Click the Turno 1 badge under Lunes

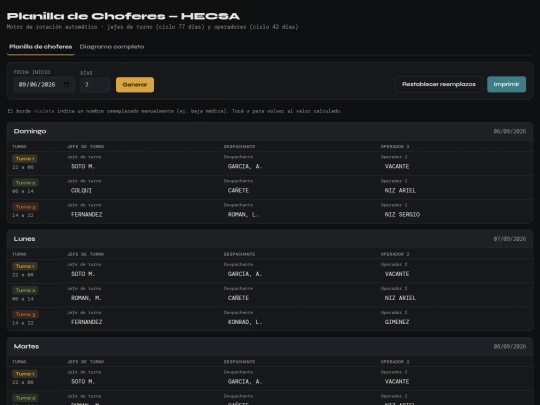(x=25, y=266)
